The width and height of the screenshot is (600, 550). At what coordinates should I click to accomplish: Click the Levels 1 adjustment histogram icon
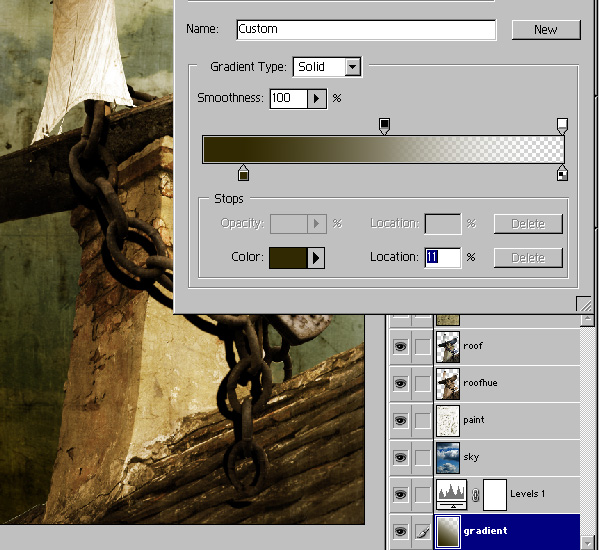[x=452, y=495]
